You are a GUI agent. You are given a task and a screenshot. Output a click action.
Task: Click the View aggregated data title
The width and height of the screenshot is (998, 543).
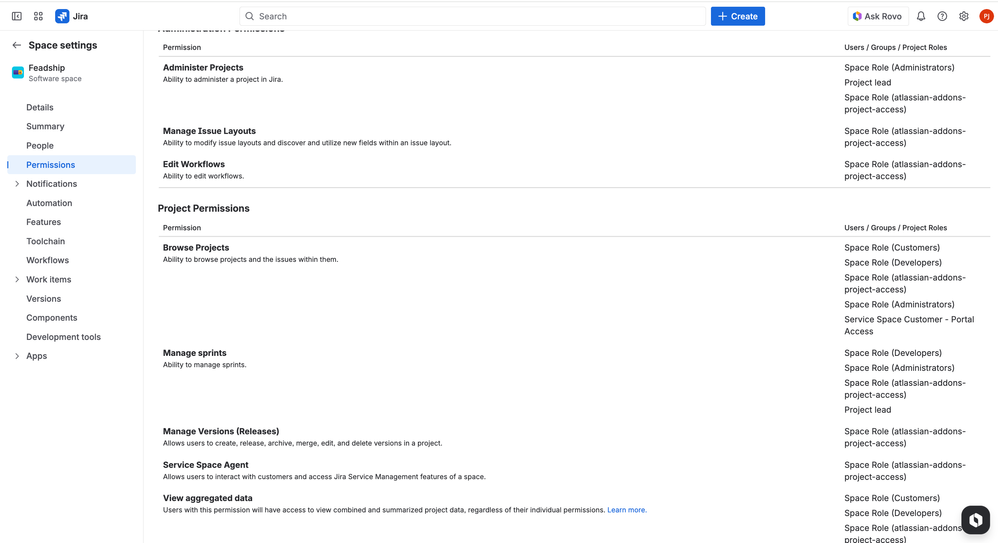tap(207, 498)
